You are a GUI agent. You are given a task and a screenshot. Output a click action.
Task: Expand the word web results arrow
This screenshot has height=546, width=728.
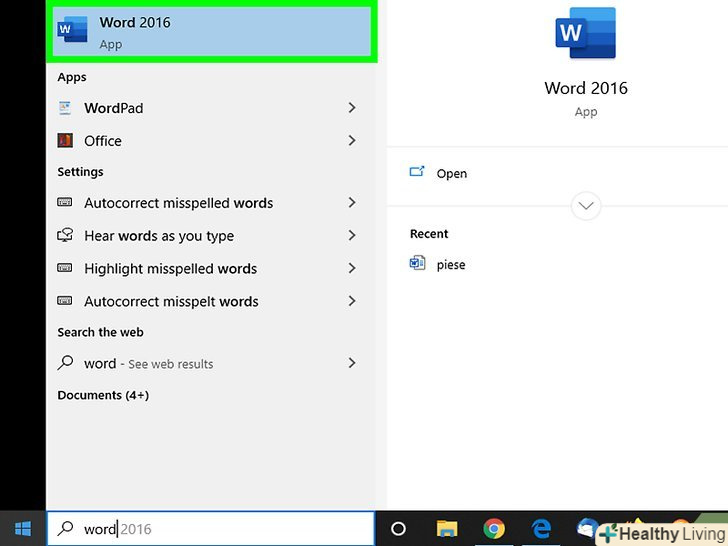pos(352,363)
